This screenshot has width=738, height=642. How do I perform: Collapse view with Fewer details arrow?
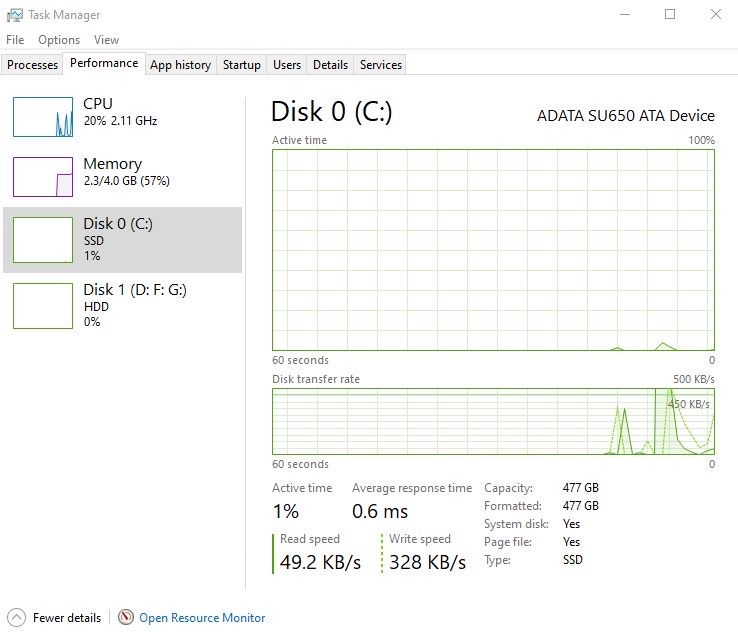16,618
